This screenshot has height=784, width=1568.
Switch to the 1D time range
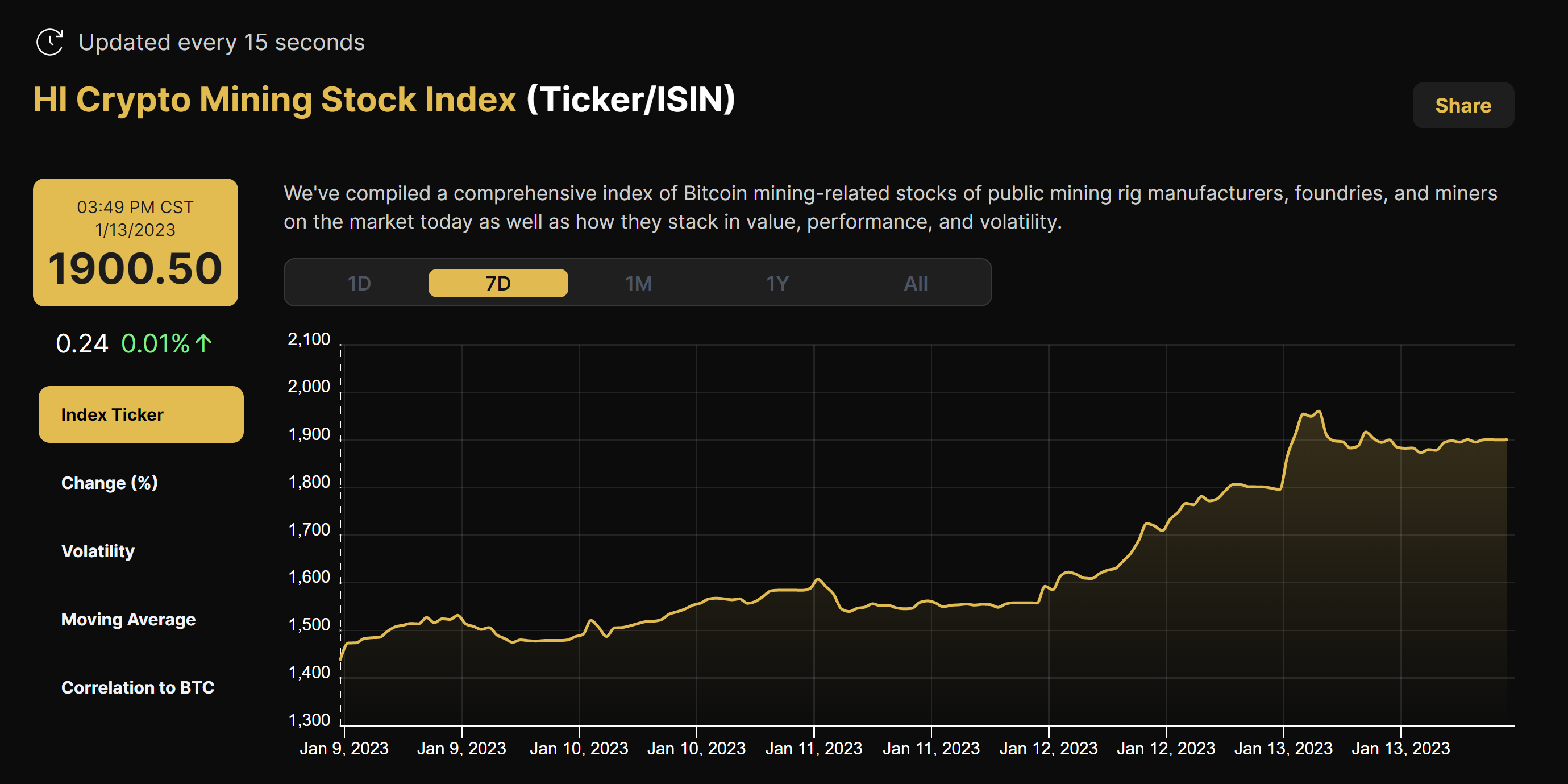(x=360, y=282)
